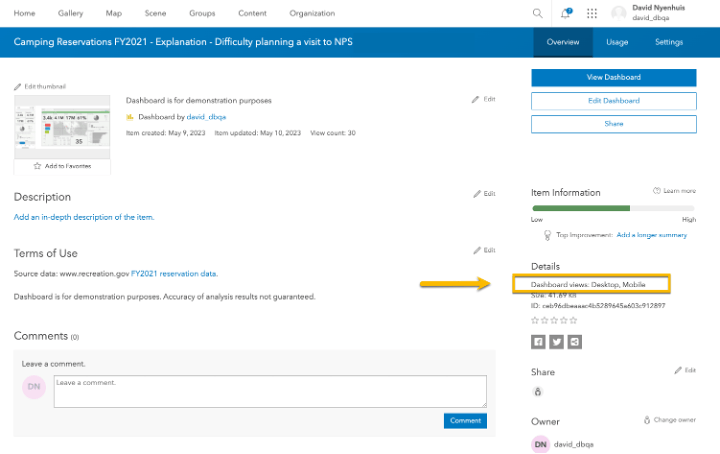Click 'Item created: May 9, 2023' text
720x454 pixels.
click(x=166, y=133)
